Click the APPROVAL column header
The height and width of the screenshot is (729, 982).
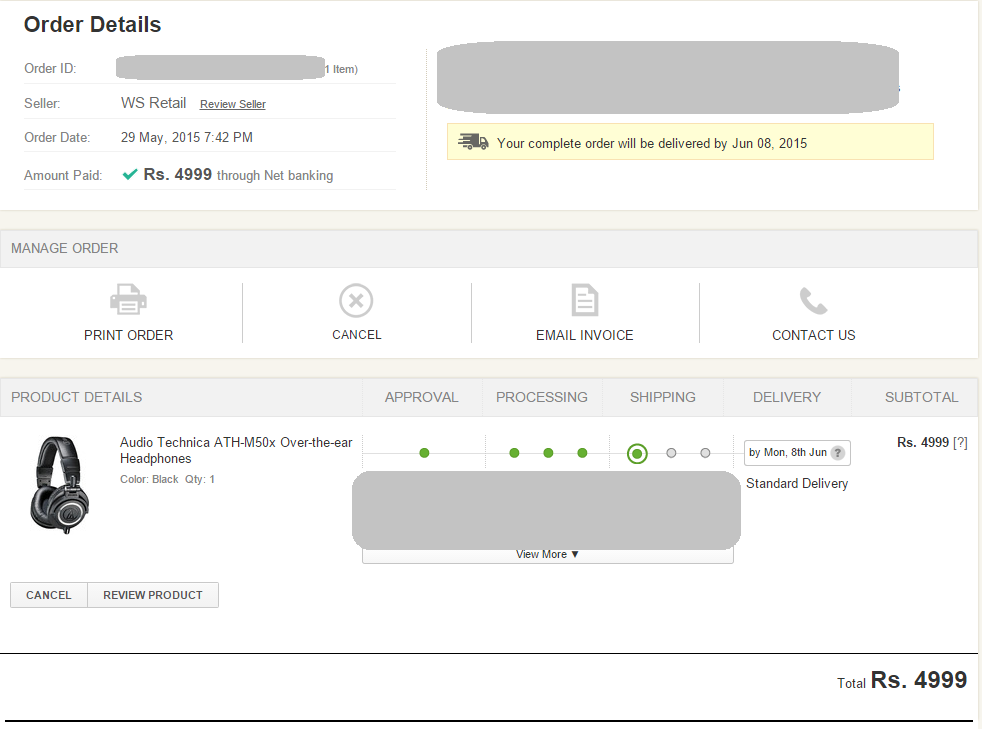pyautogui.click(x=421, y=397)
